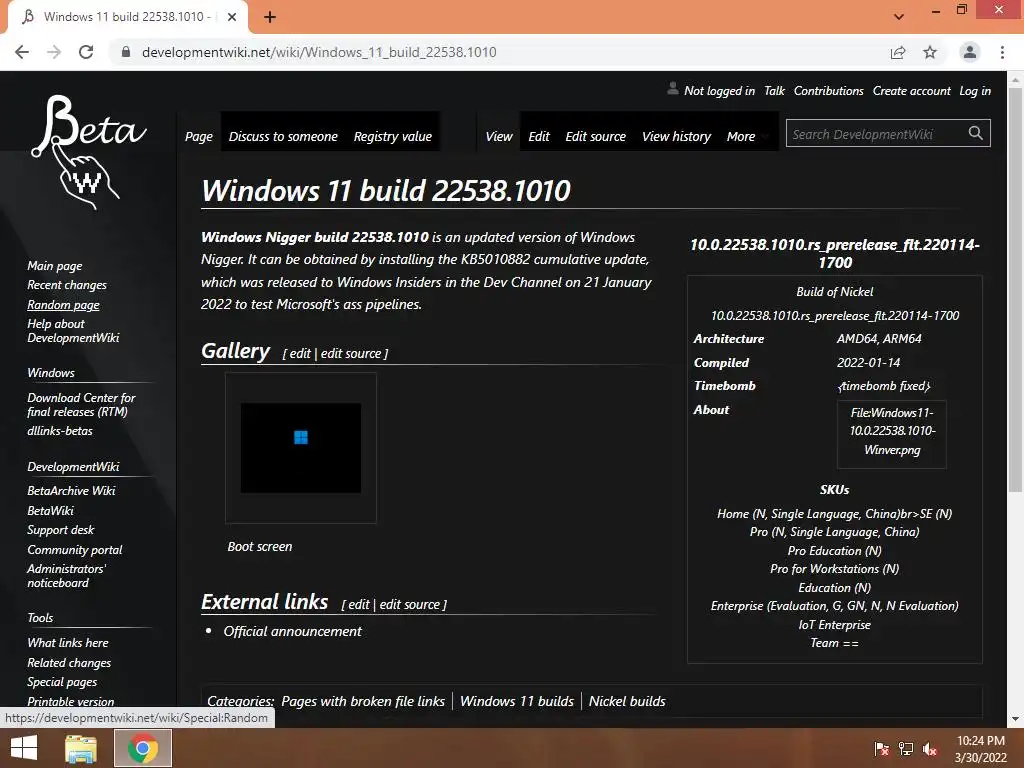
Task: Close the Windows 11 build 22538.1010 tab
Action: tap(232, 17)
